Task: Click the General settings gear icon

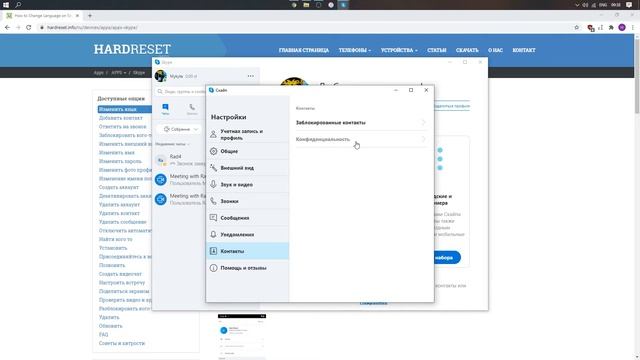Action: point(213,151)
